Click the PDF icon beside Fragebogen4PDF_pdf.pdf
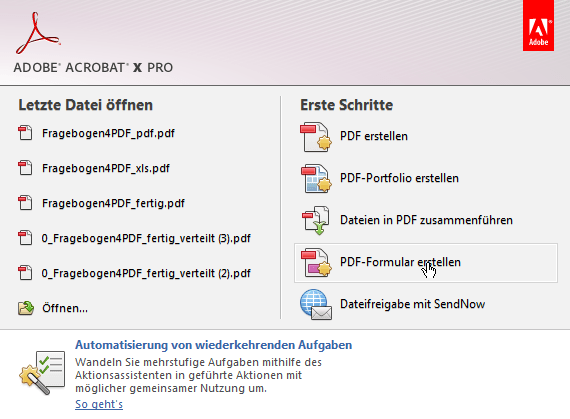This screenshot has height=419, width=570. click(x=25, y=133)
